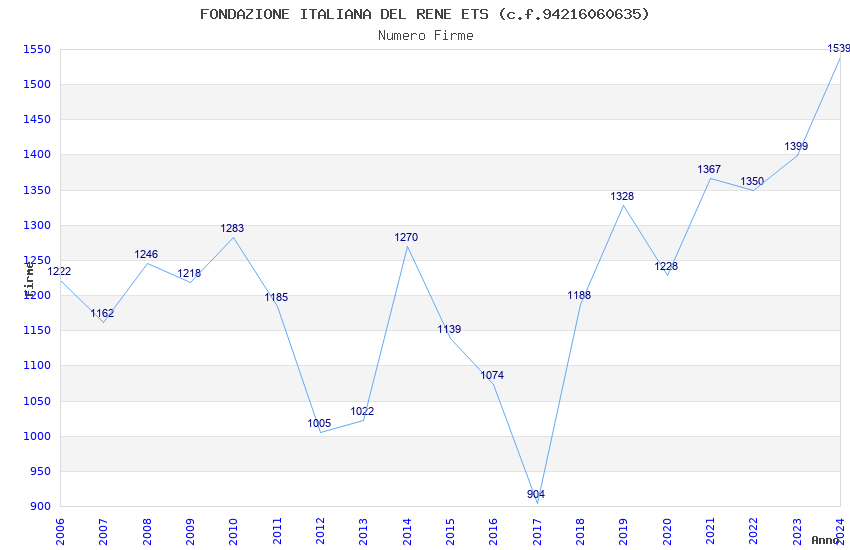Click the x-axis year 2009

click(190, 532)
